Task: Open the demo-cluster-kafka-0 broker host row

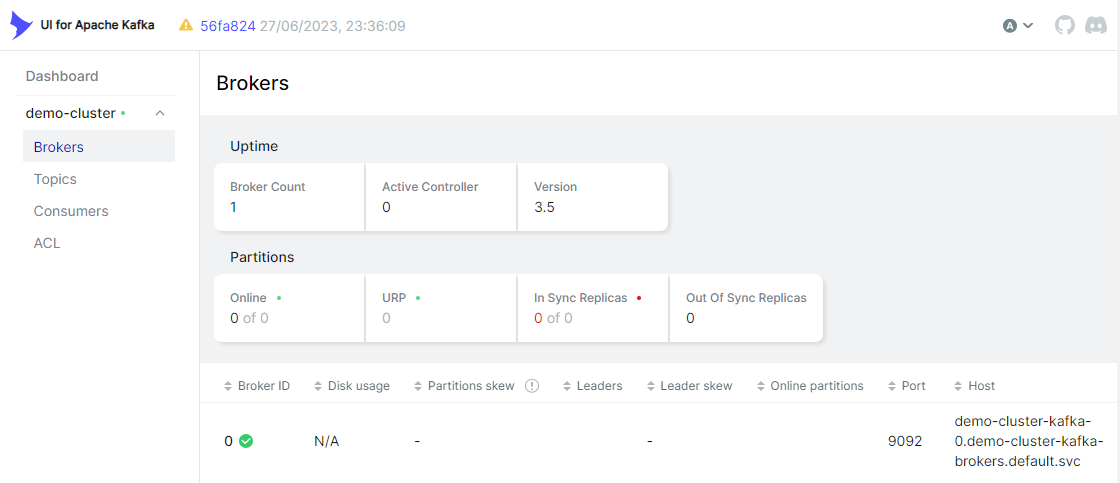Action: tap(1028, 441)
